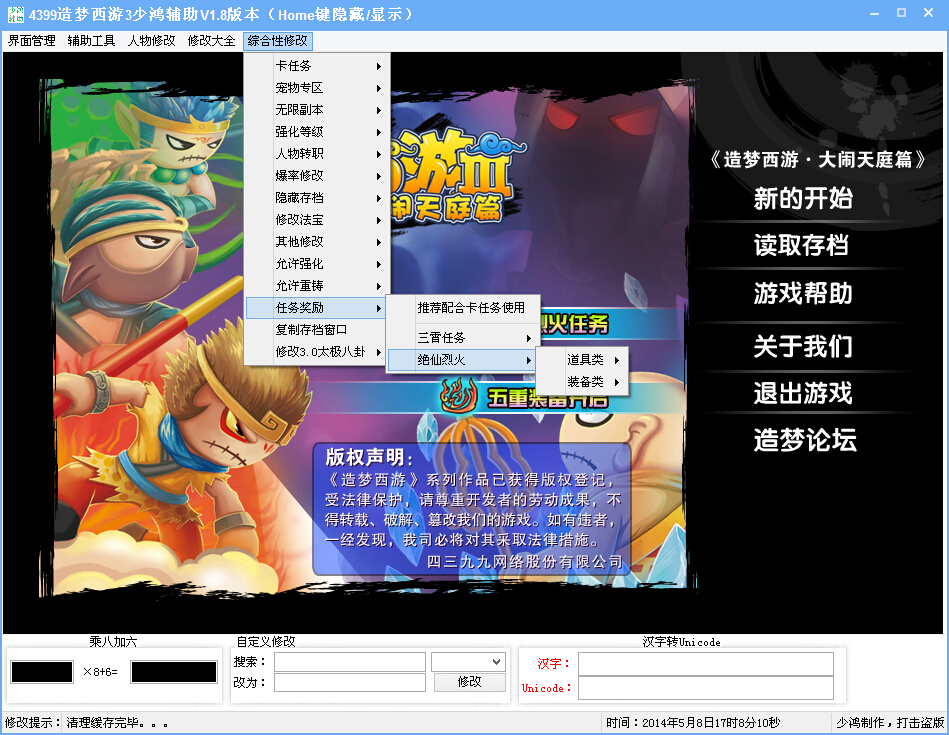Image resolution: width=949 pixels, height=735 pixels.
Task: Focus the 改为 input field
Action: pyautogui.click(x=350, y=682)
